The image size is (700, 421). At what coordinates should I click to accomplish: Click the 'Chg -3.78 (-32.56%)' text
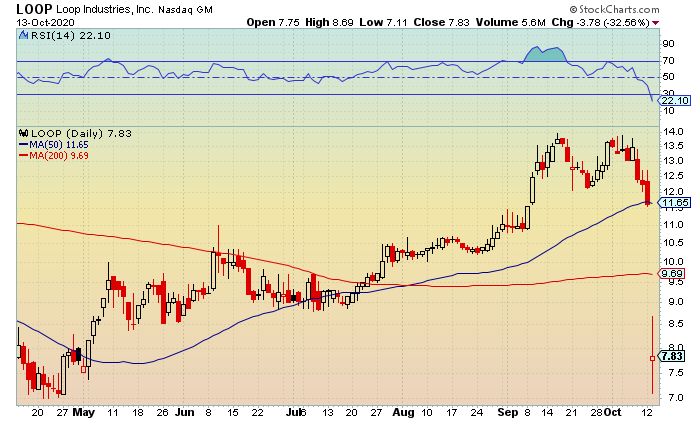(x=600, y=22)
